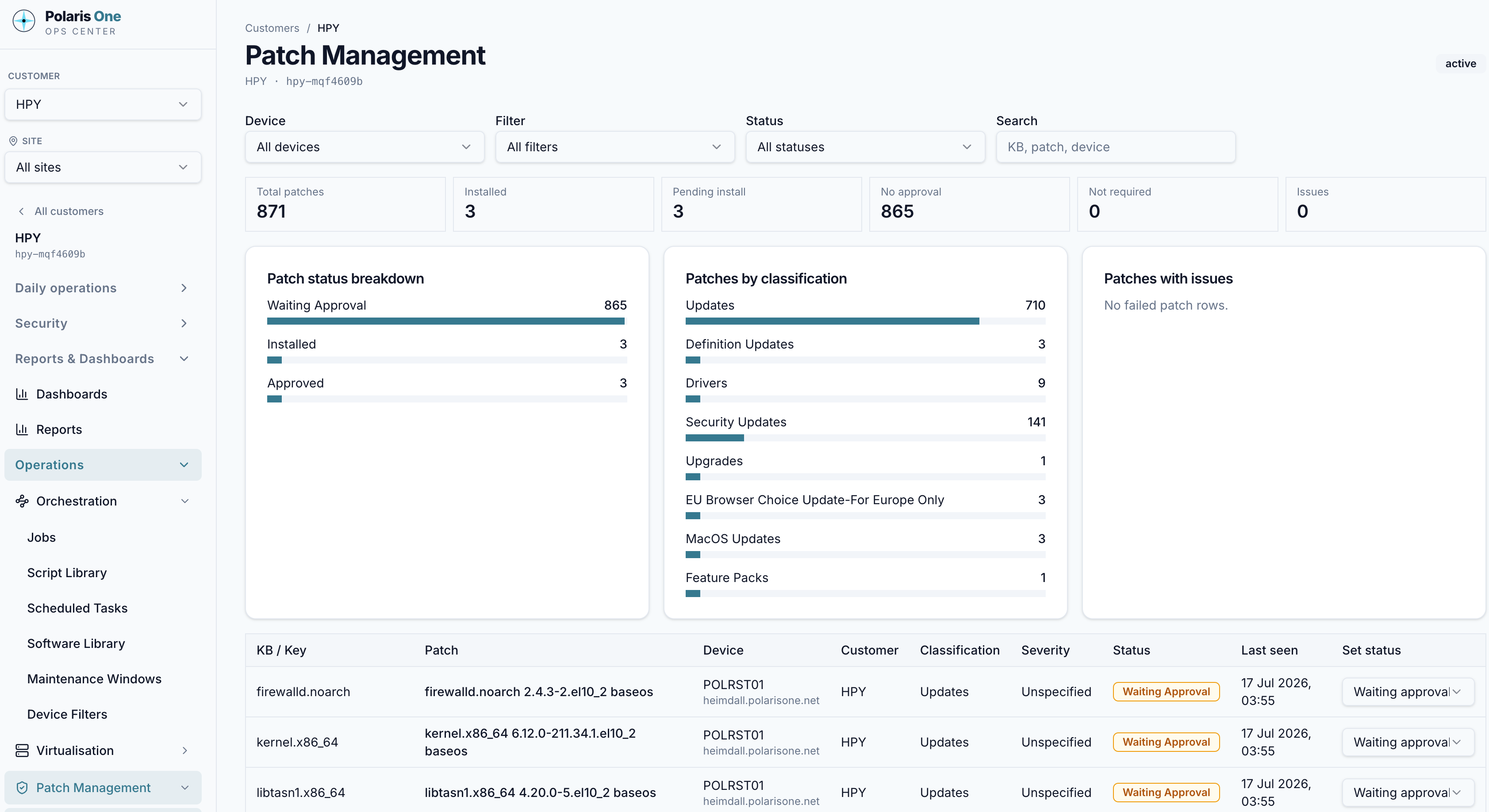Image resolution: width=1489 pixels, height=812 pixels.
Task: Click the Waiting Approval progress bar
Action: click(x=447, y=321)
